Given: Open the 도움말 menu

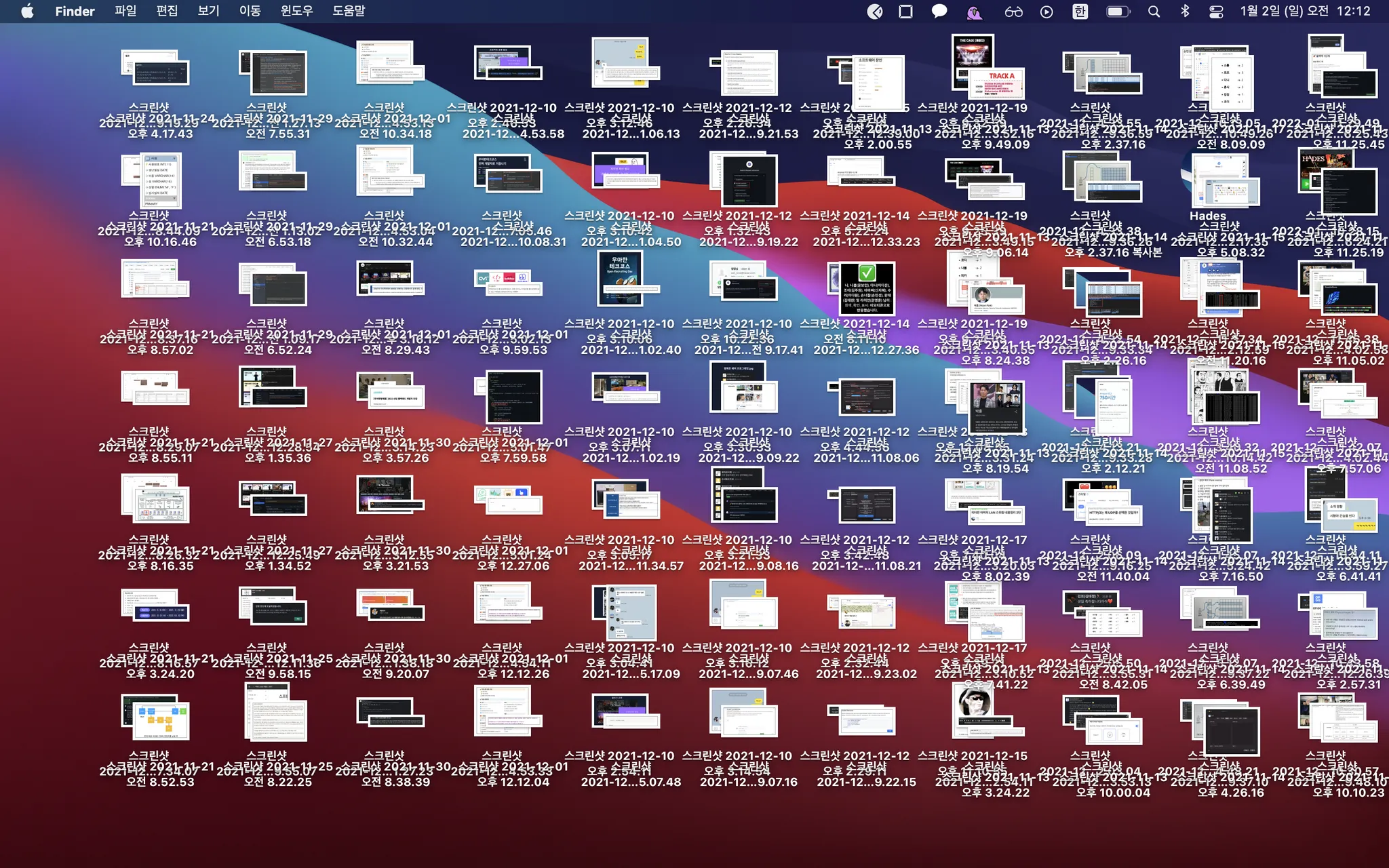Looking at the screenshot, I should pos(349,11).
